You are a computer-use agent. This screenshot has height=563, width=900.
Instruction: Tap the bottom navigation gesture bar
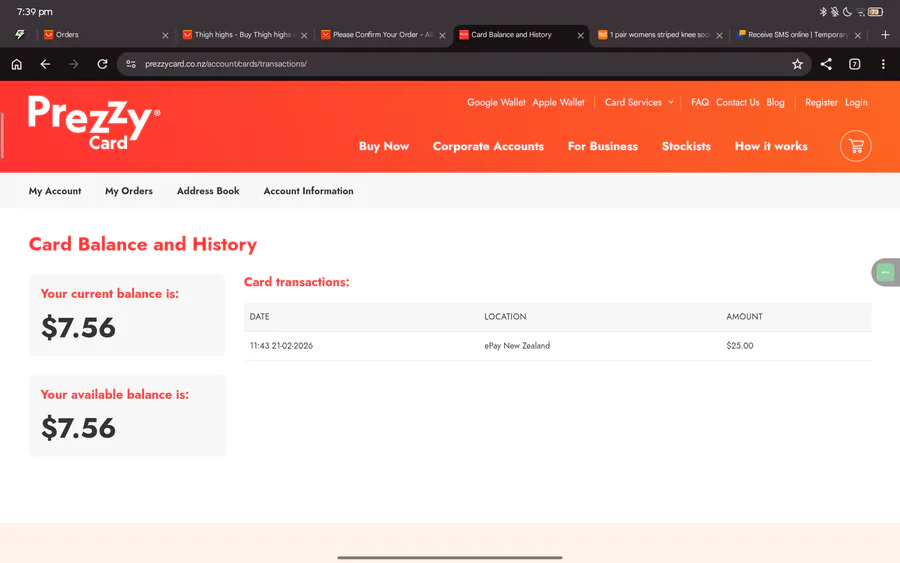(450, 557)
